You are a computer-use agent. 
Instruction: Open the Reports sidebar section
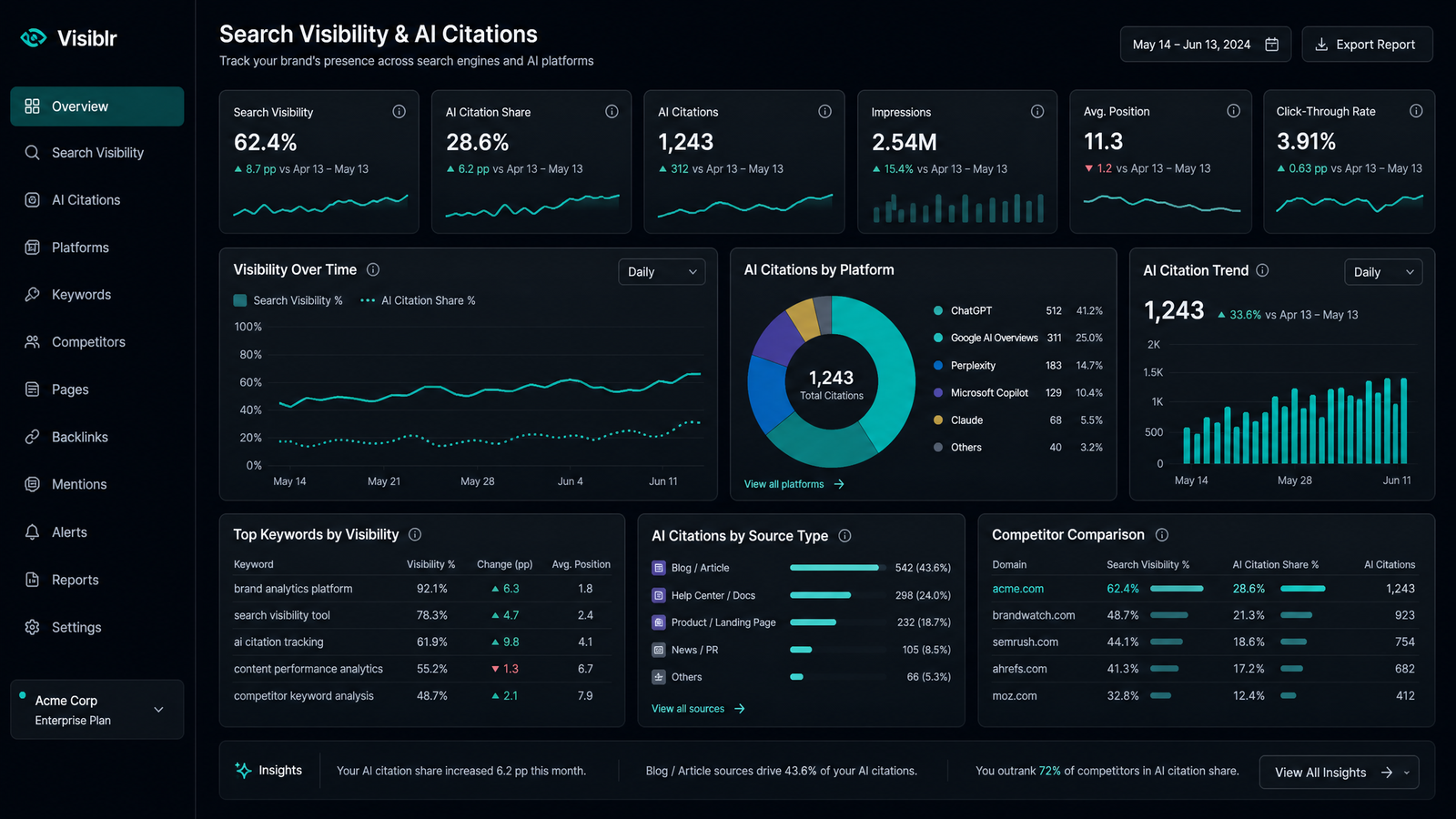[x=97, y=580]
